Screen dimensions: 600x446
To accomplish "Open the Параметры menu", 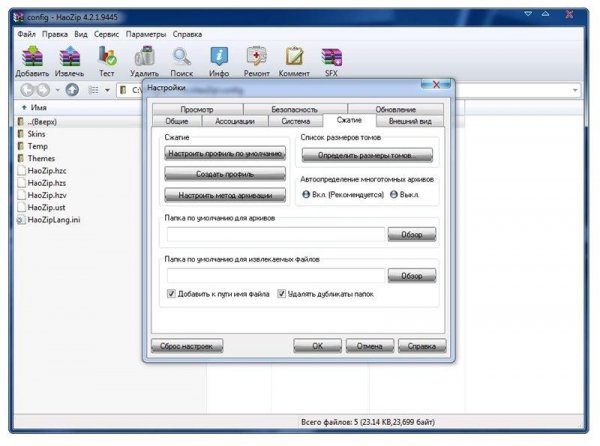I will click(146, 34).
